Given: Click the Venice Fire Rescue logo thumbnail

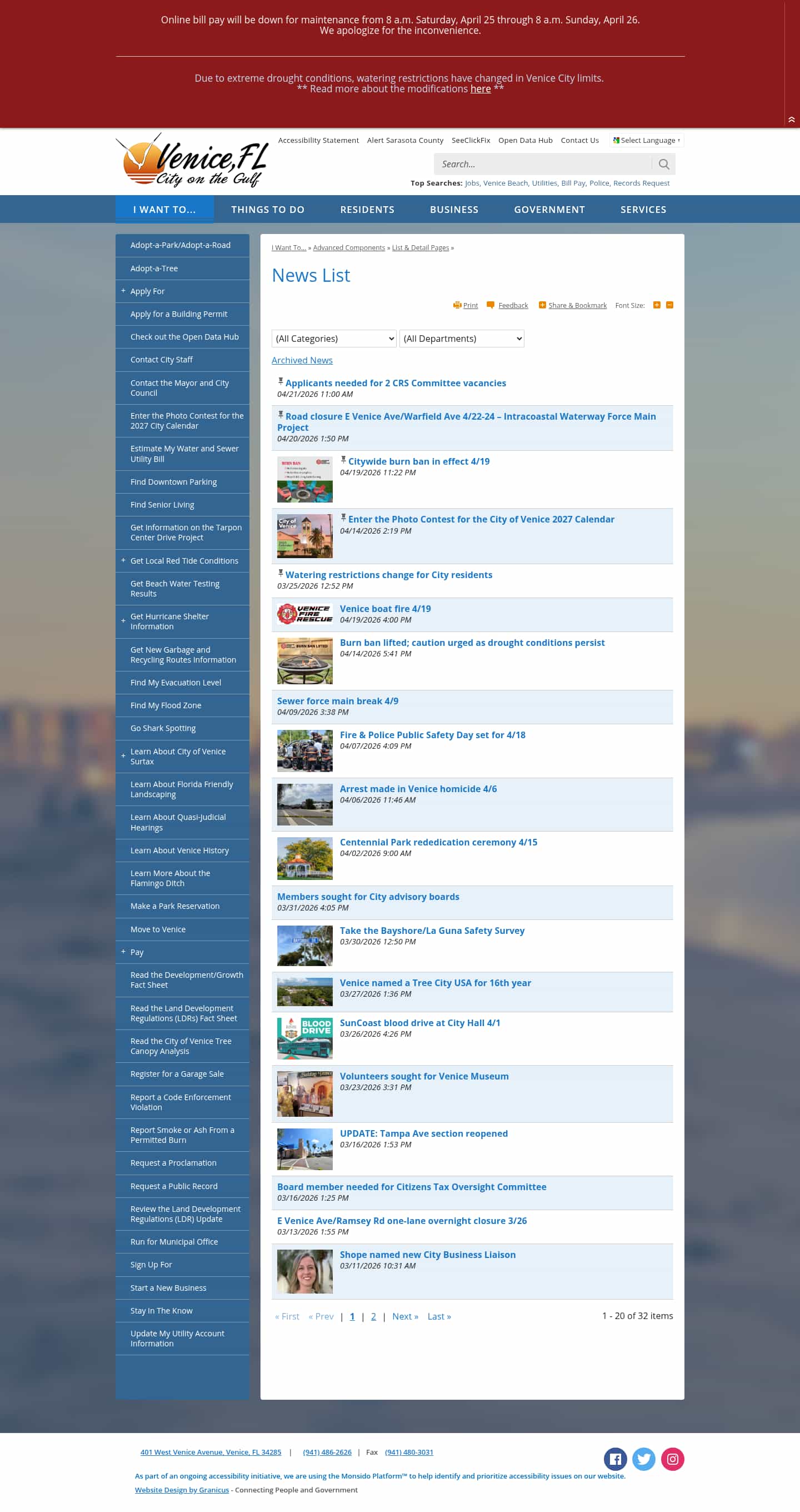Looking at the screenshot, I should click(x=304, y=614).
